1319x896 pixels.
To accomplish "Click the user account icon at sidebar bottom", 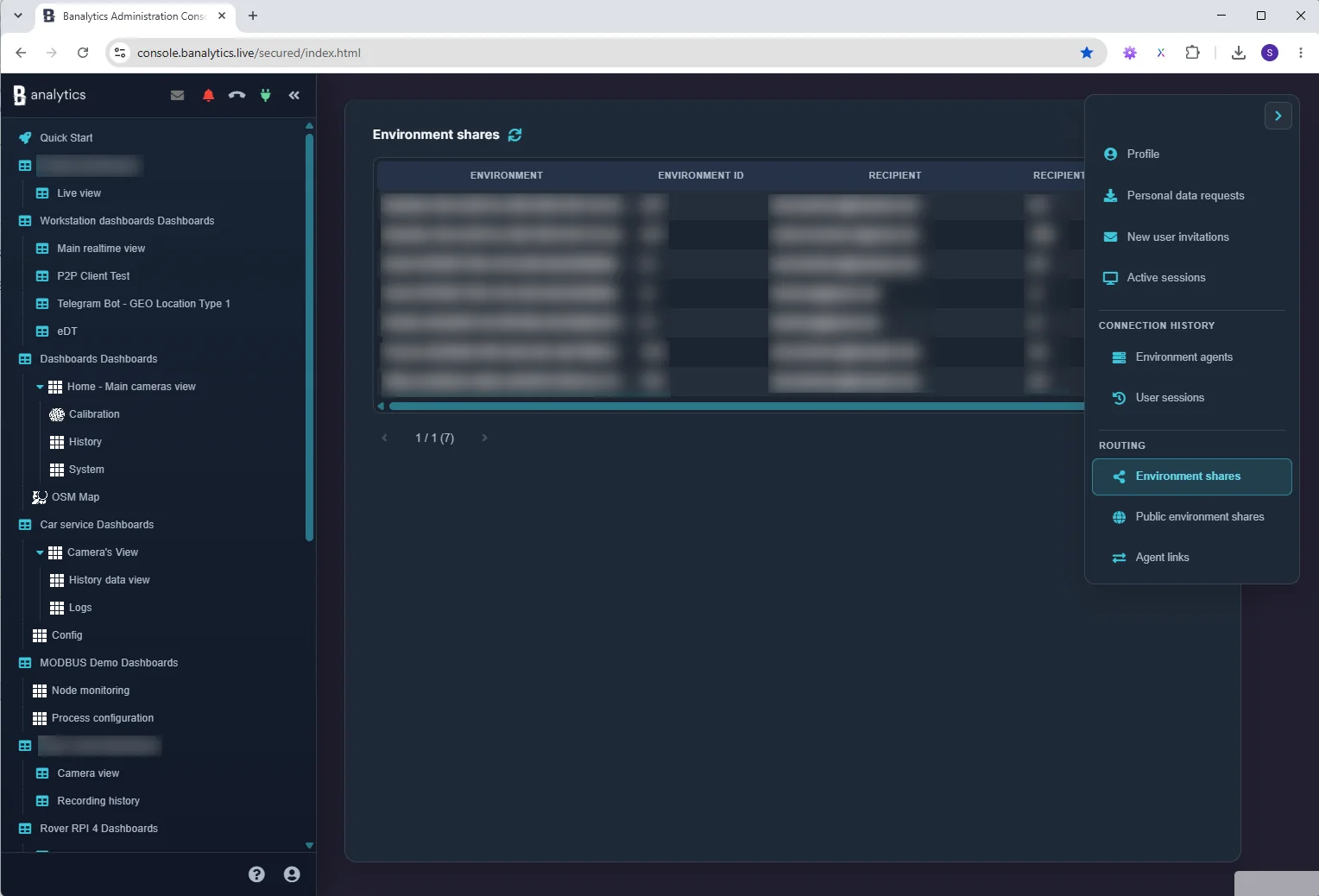I will [292, 874].
